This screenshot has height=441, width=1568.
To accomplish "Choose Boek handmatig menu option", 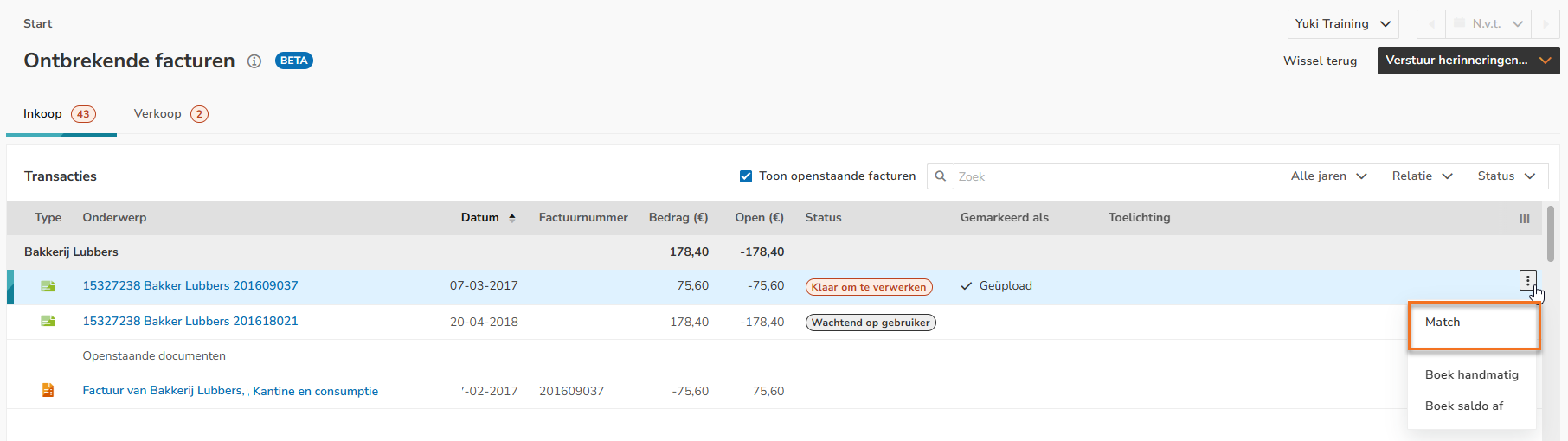I will [x=1471, y=375].
